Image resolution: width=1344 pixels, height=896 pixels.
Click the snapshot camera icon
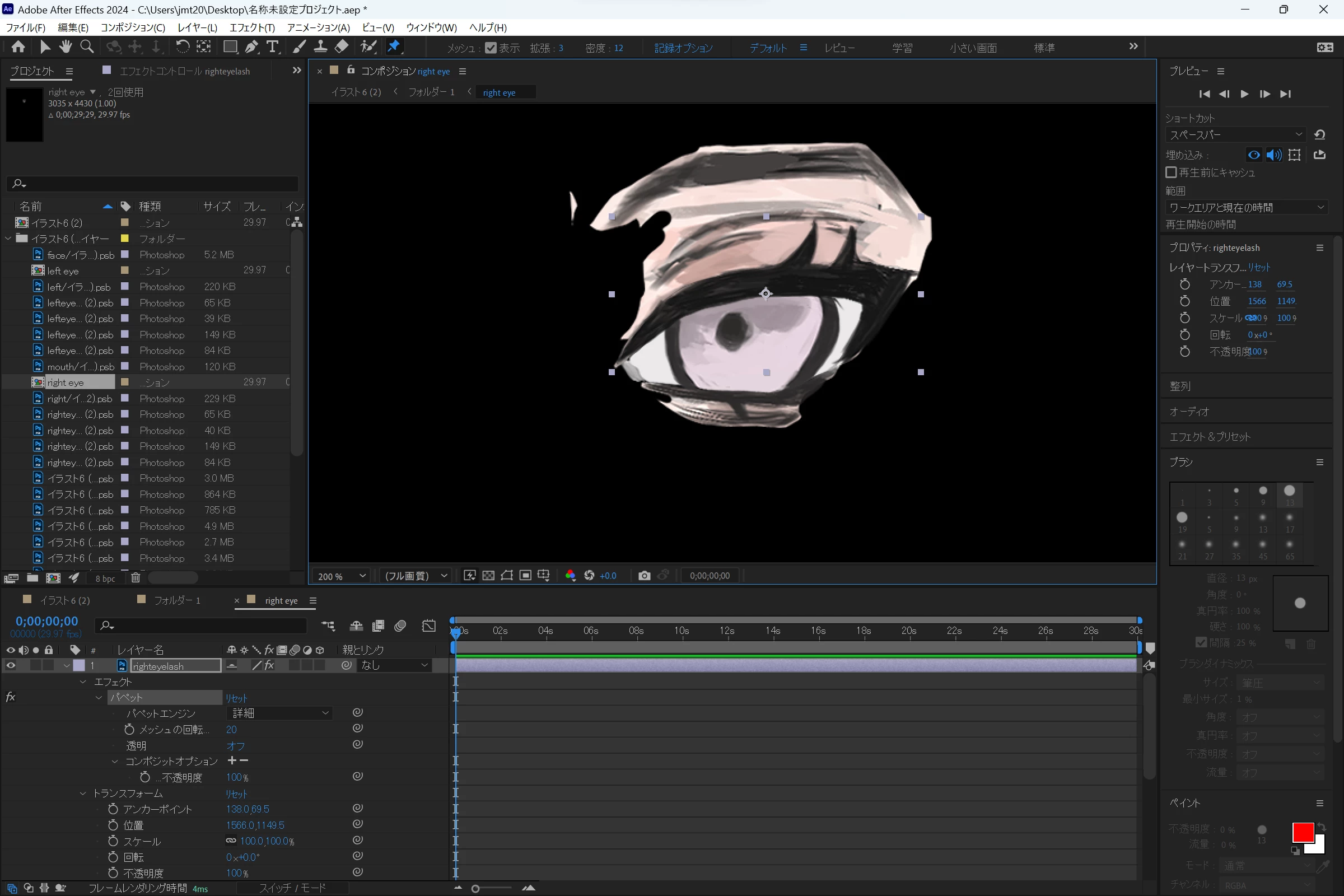[644, 576]
